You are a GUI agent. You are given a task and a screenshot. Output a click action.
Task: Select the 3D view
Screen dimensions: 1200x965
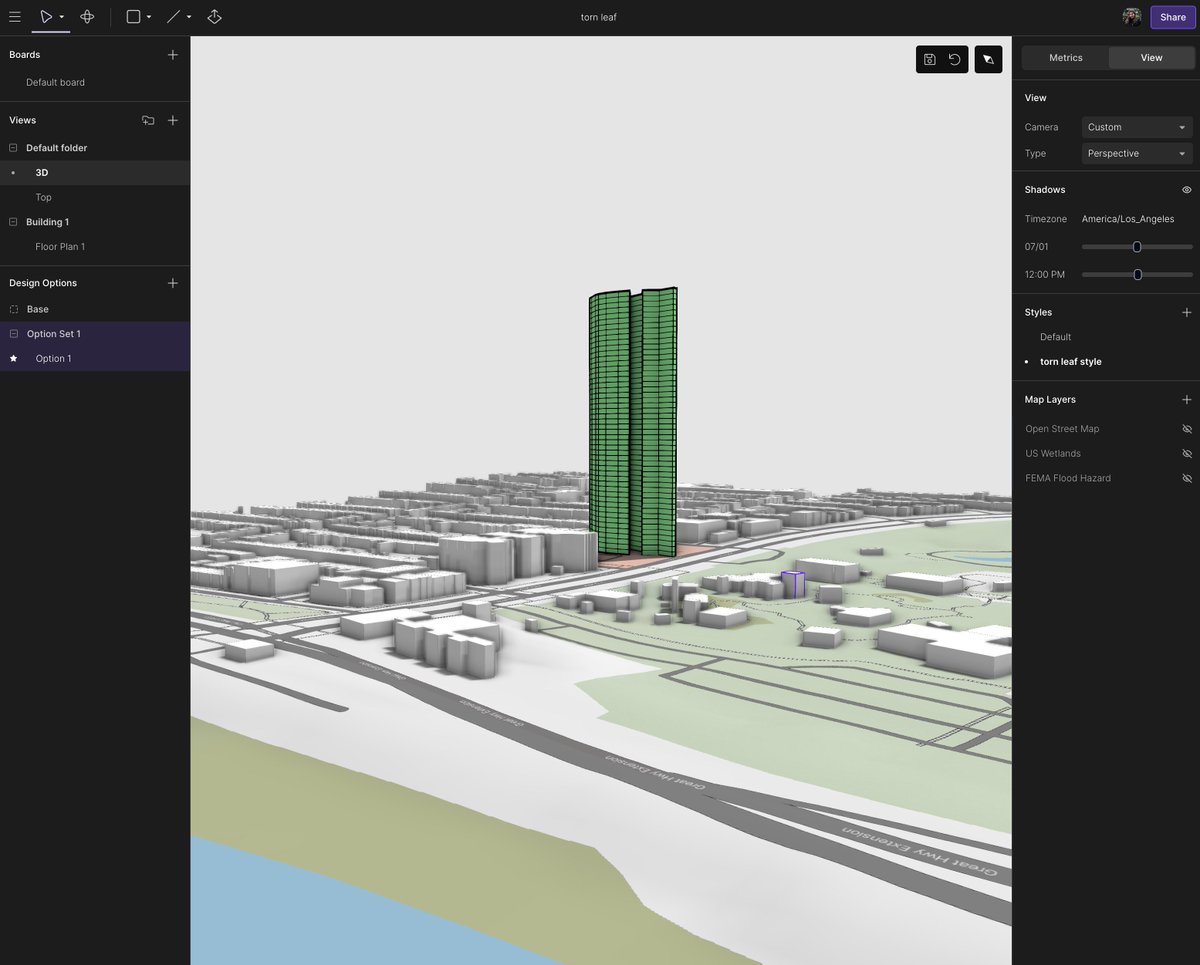[95, 173]
